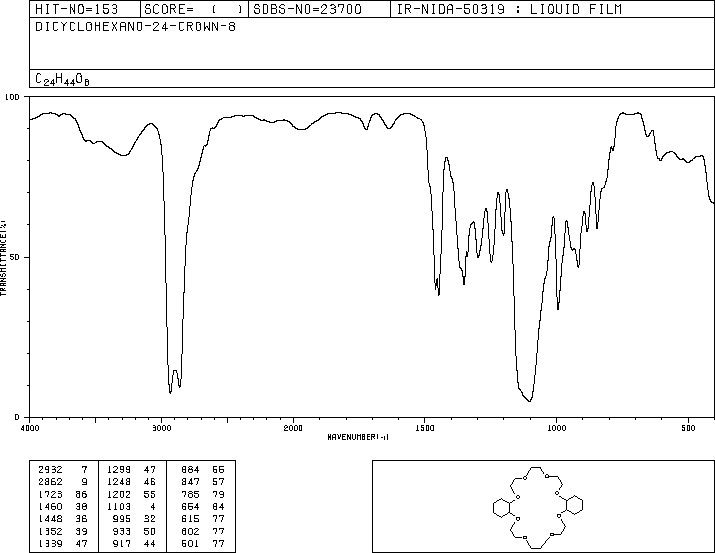Click the IR-NIDA-50319 : LIQUID FILM label
The width and height of the screenshot is (715, 553).
509,9
